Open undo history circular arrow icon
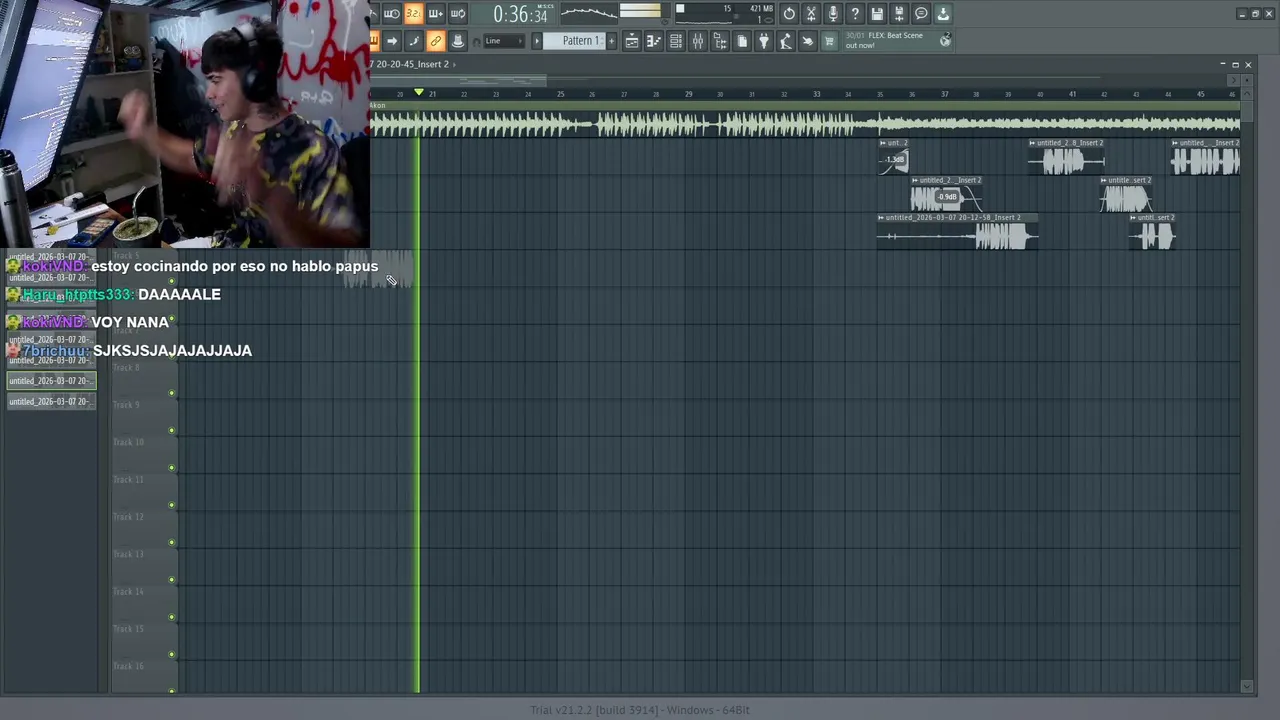The image size is (1280, 720). click(789, 14)
